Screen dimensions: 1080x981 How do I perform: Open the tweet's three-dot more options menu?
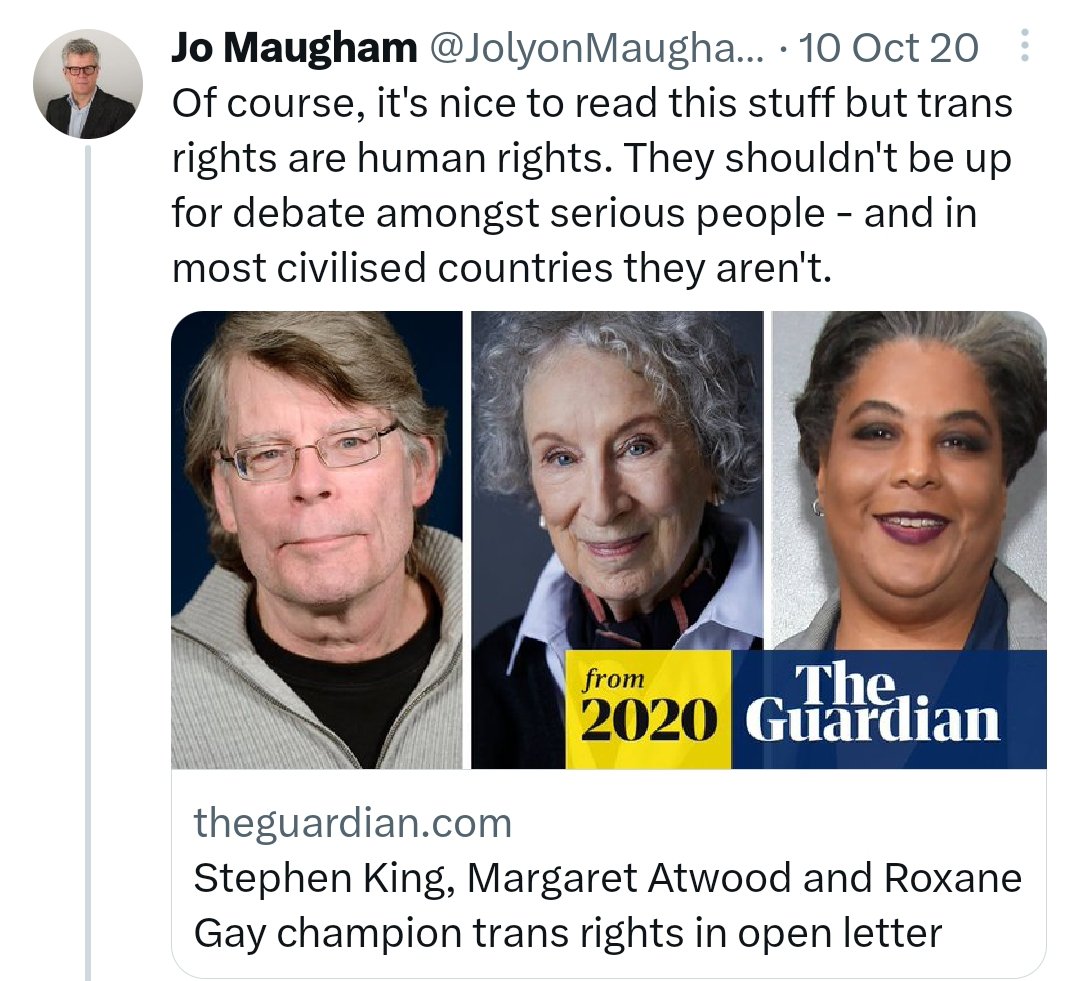(1024, 45)
